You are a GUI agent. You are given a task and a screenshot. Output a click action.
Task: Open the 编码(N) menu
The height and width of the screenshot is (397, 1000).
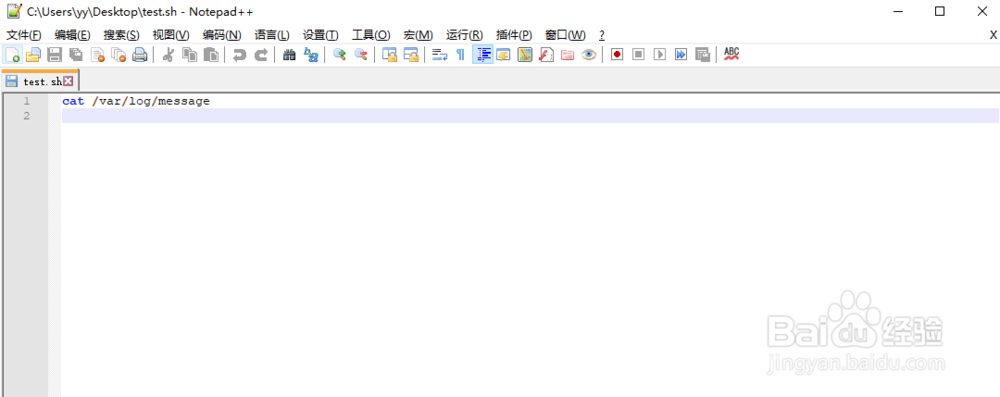[222, 35]
